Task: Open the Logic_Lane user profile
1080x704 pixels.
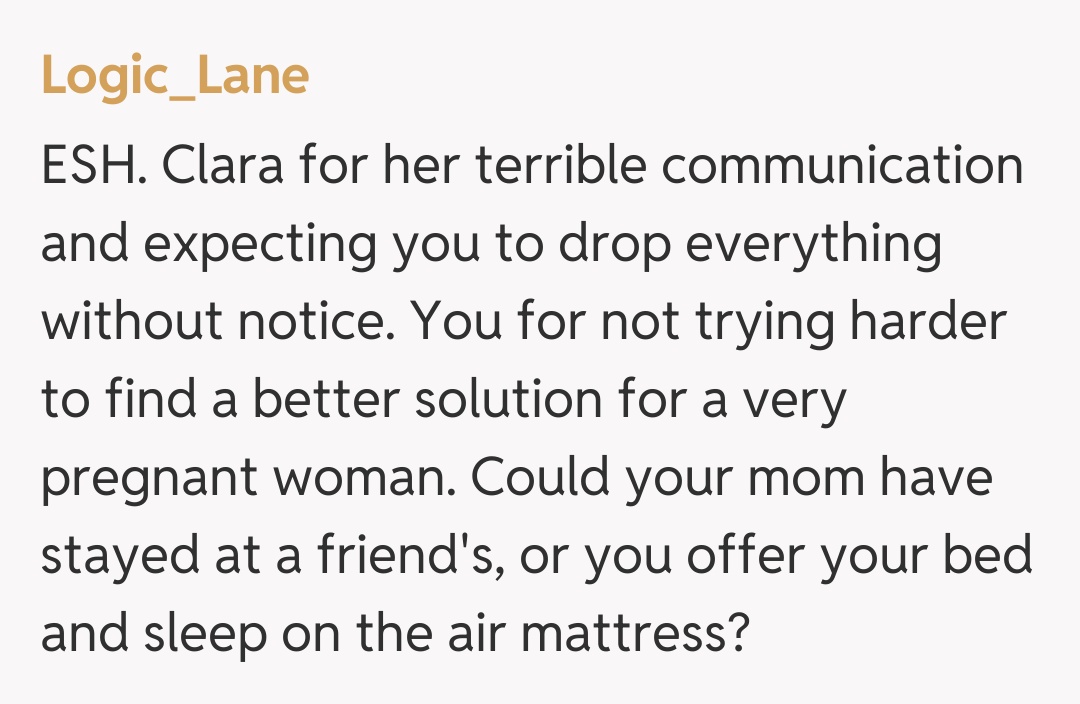Action: [175, 77]
